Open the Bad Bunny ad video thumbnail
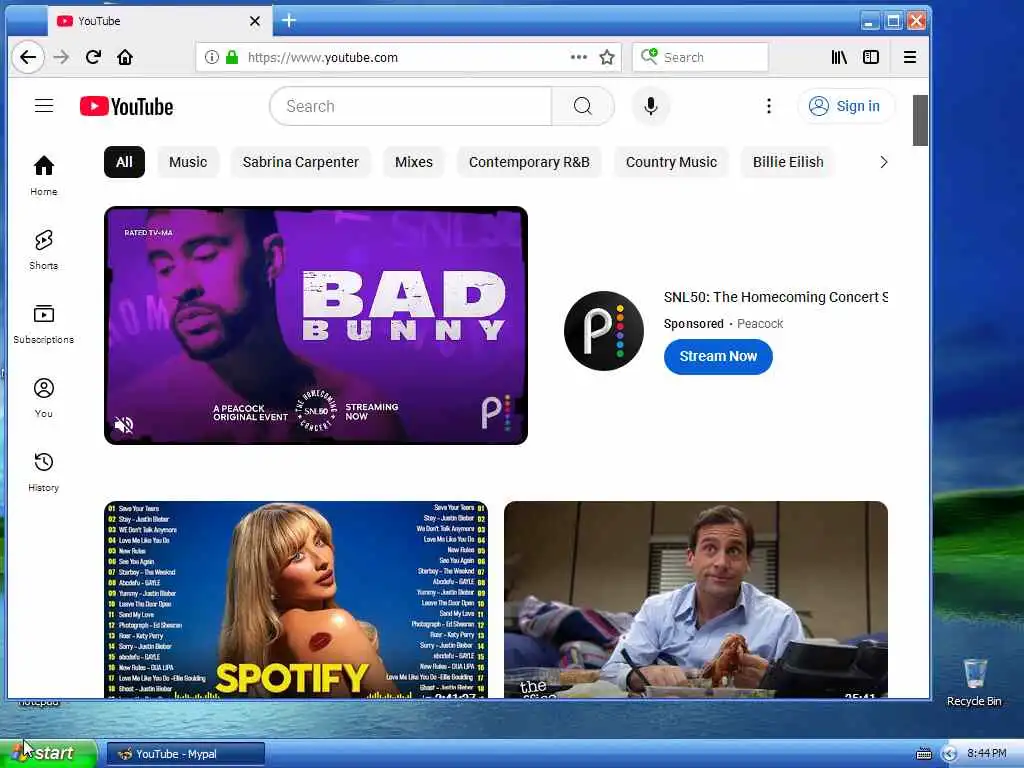This screenshot has width=1024, height=768. click(x=316, y=325)
